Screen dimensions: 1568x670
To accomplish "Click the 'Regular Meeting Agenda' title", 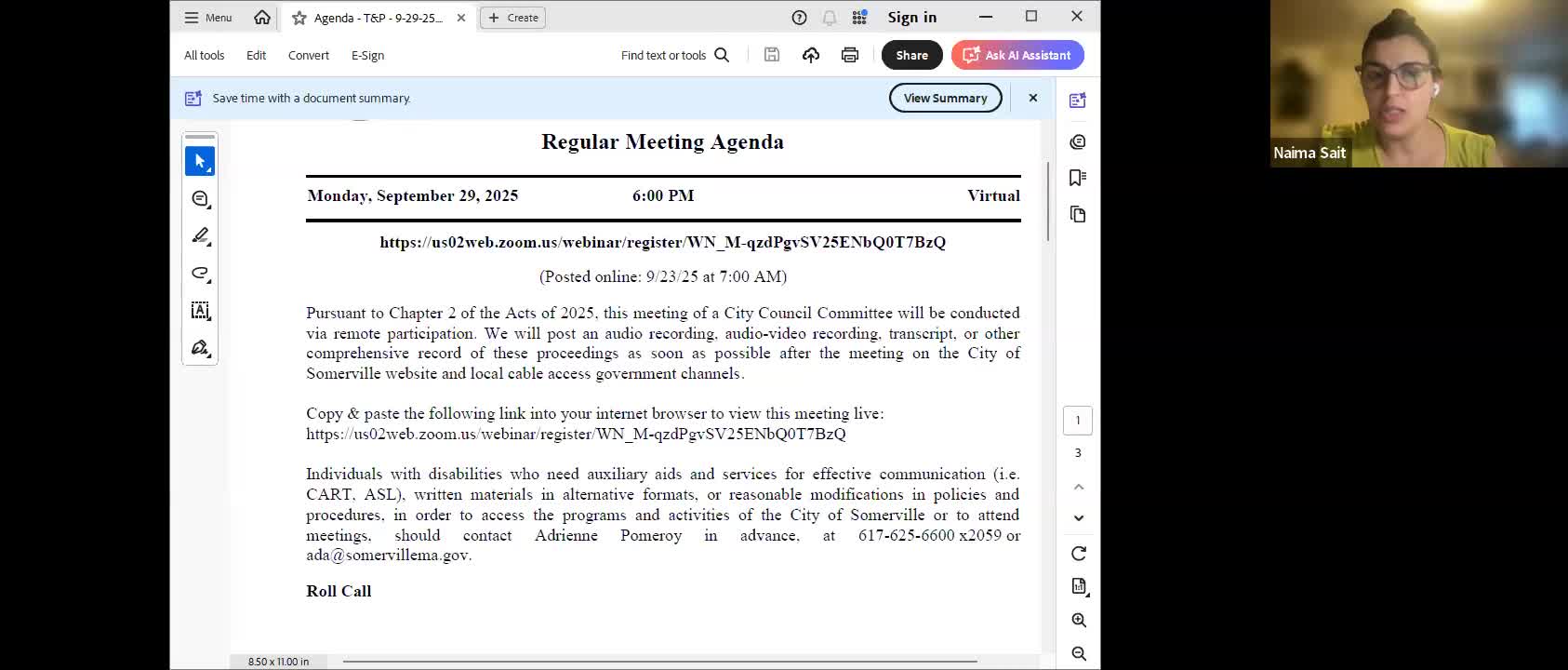I will pos(662,141).
